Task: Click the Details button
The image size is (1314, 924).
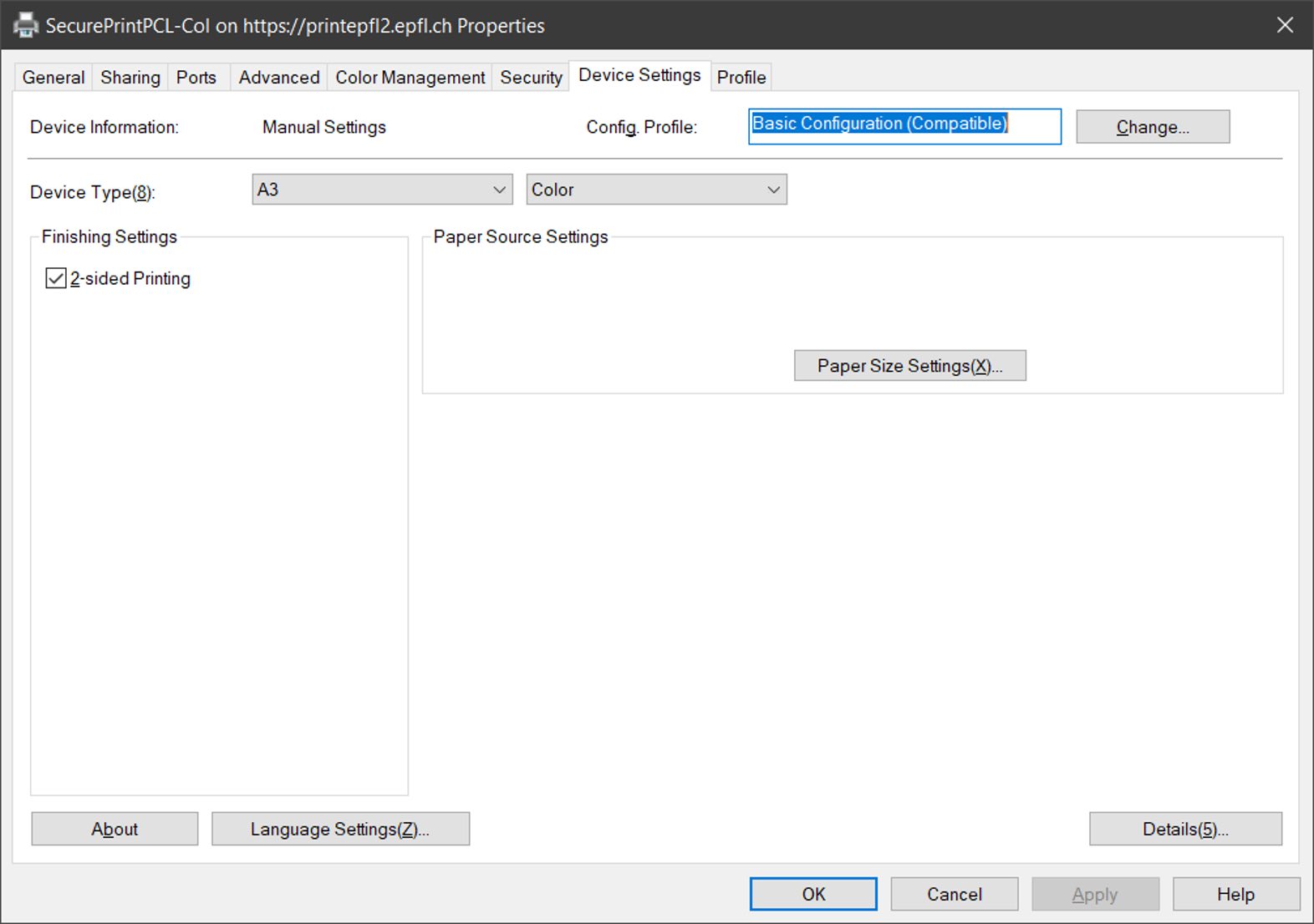Action: 1184,829
